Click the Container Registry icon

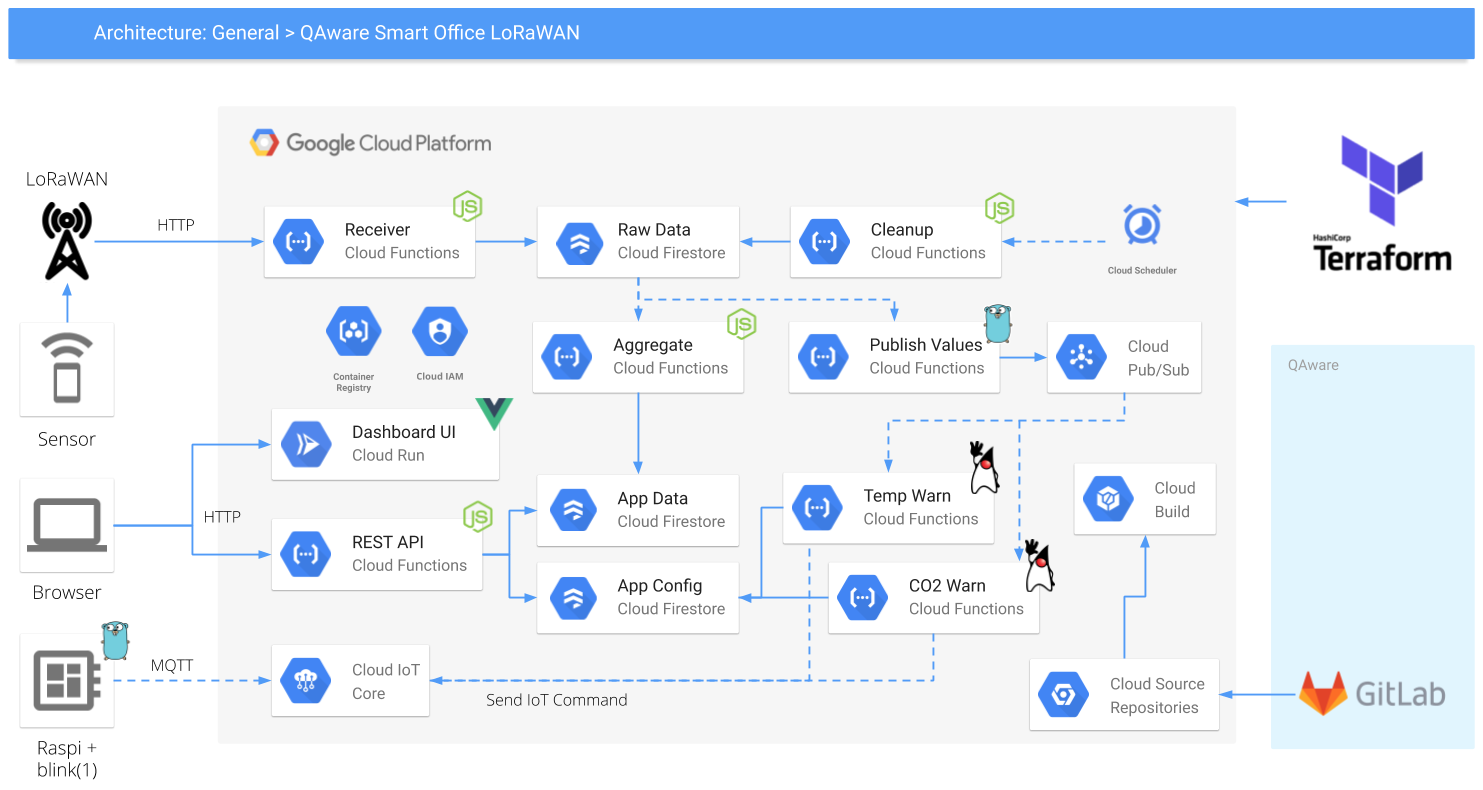coord(353,332)
